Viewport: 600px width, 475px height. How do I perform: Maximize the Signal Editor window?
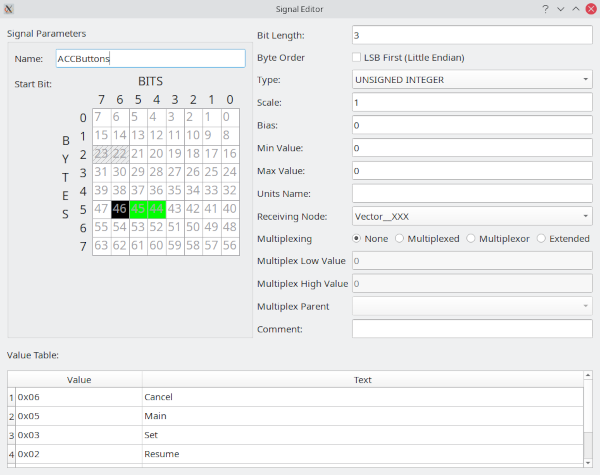(576, 9)
